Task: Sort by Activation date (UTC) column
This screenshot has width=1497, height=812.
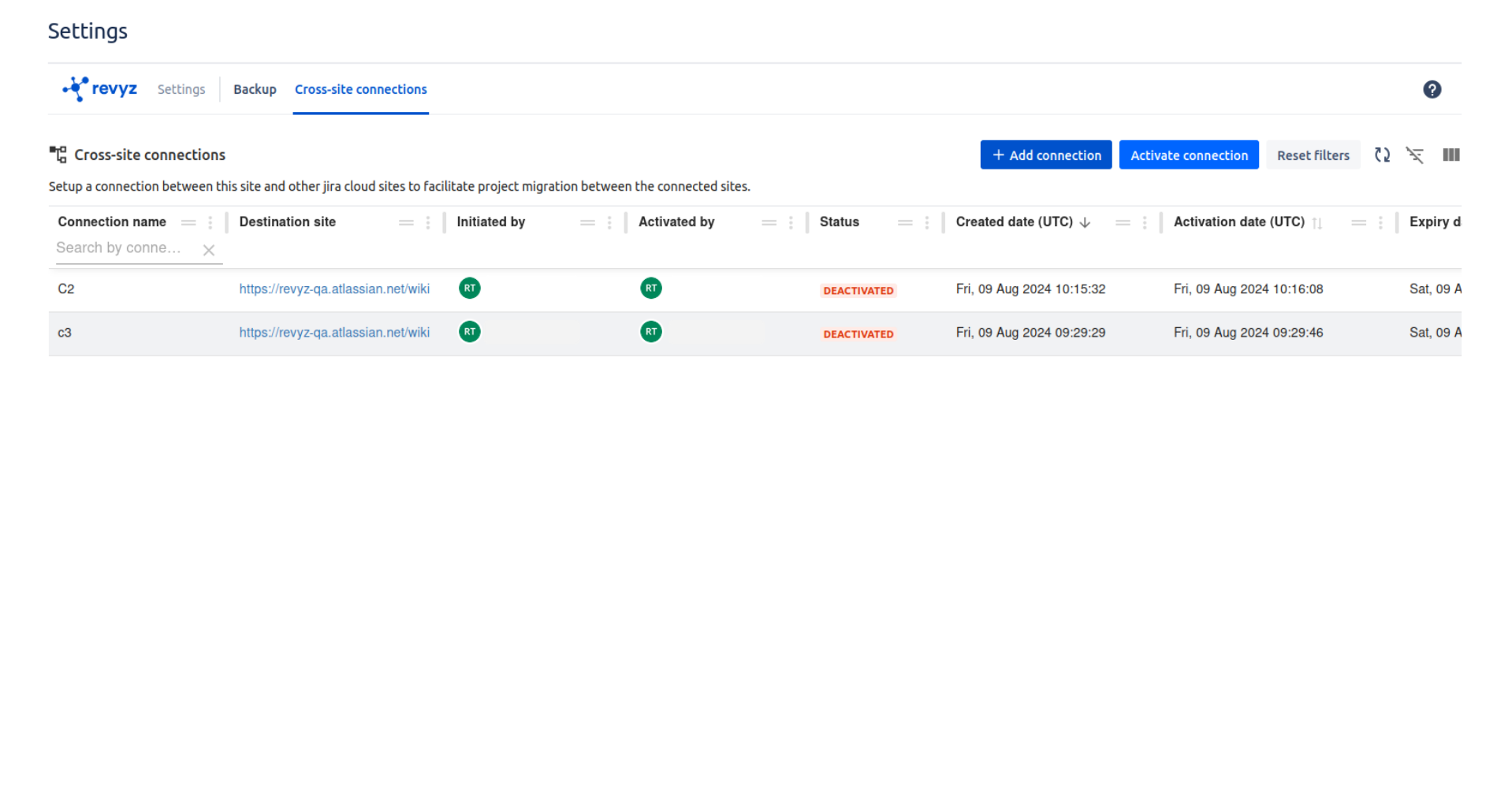Action: 1238,222
